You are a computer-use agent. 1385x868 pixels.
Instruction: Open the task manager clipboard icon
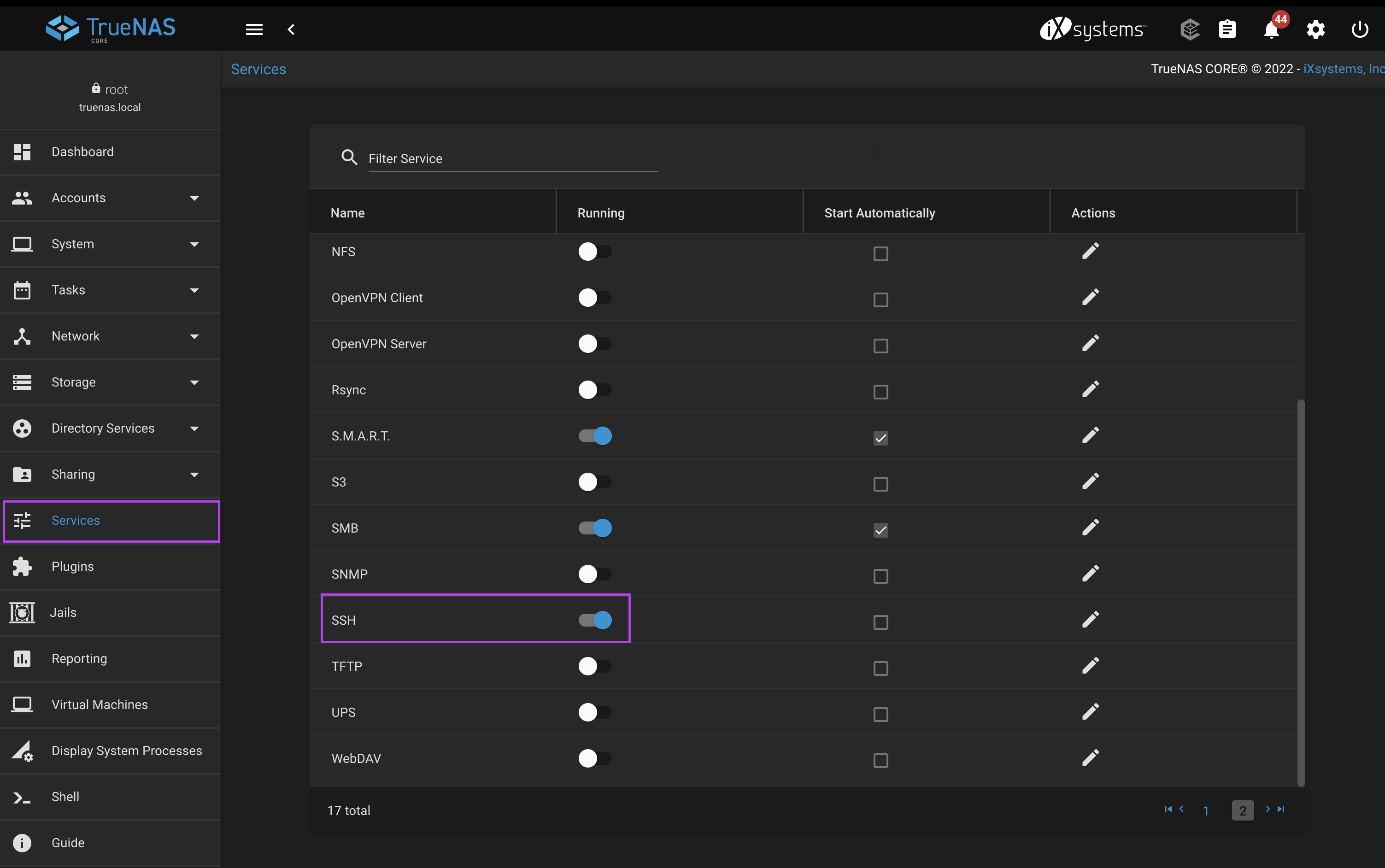1227,29
